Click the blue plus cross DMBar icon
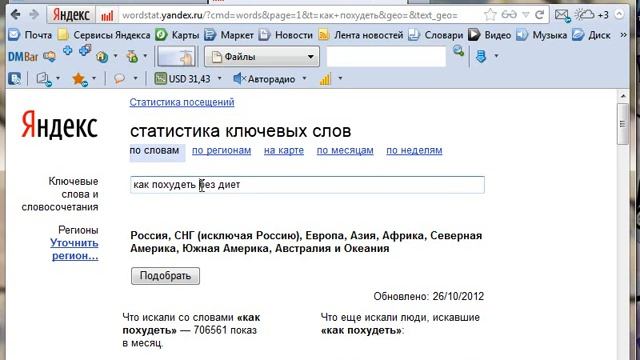 tap(68, 51)
